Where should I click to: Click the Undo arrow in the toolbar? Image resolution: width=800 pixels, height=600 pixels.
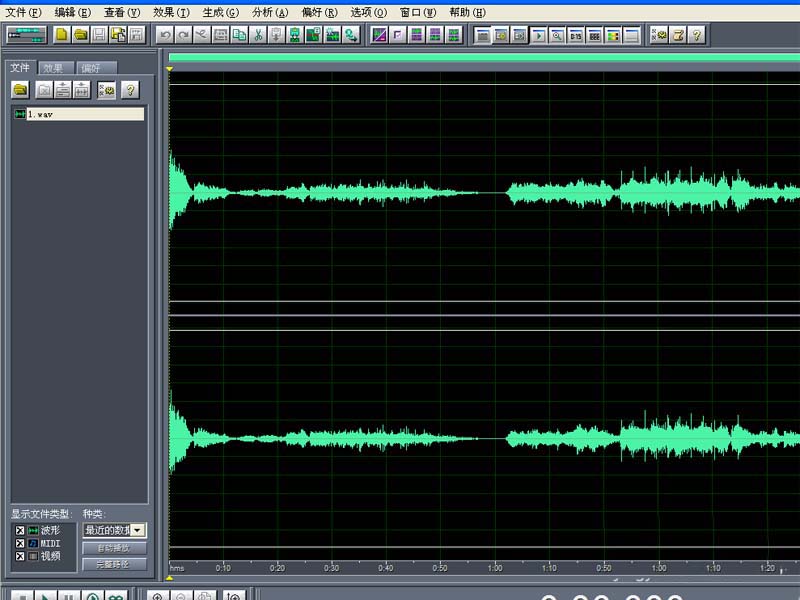[165, 34]
